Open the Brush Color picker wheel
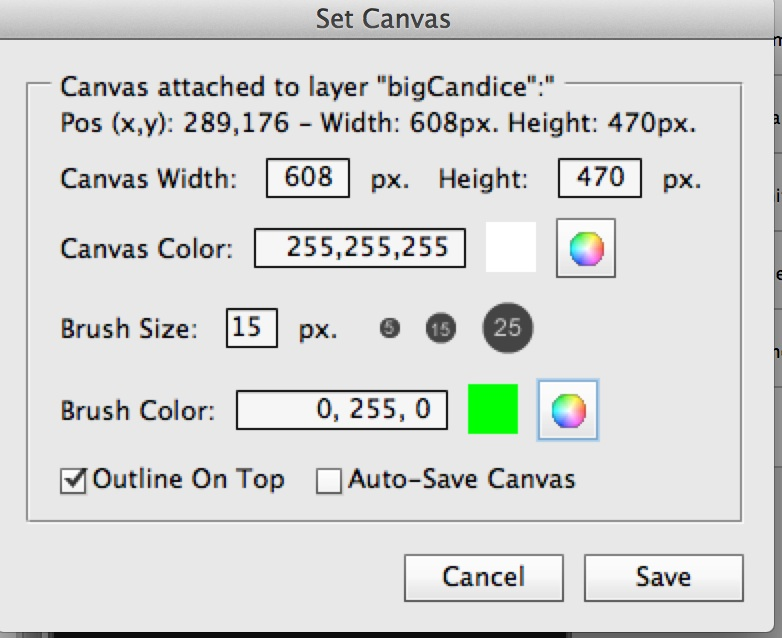This screenshot has height=638, width=782. point(568,410)
